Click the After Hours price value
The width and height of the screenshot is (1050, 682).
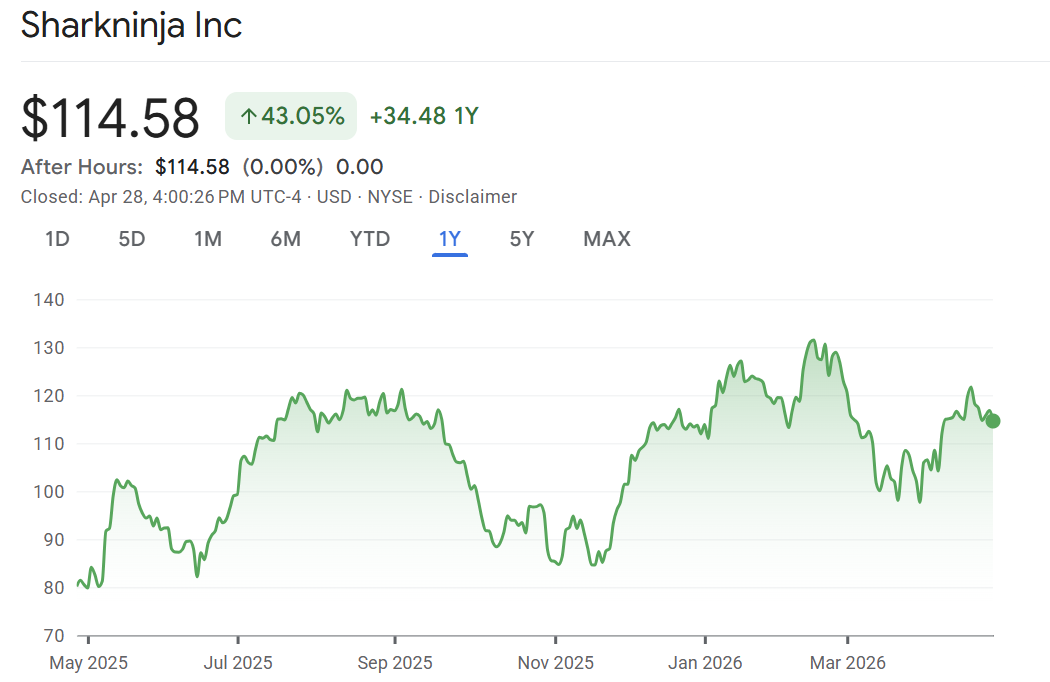pyautogui.click(x=192, y=167)
